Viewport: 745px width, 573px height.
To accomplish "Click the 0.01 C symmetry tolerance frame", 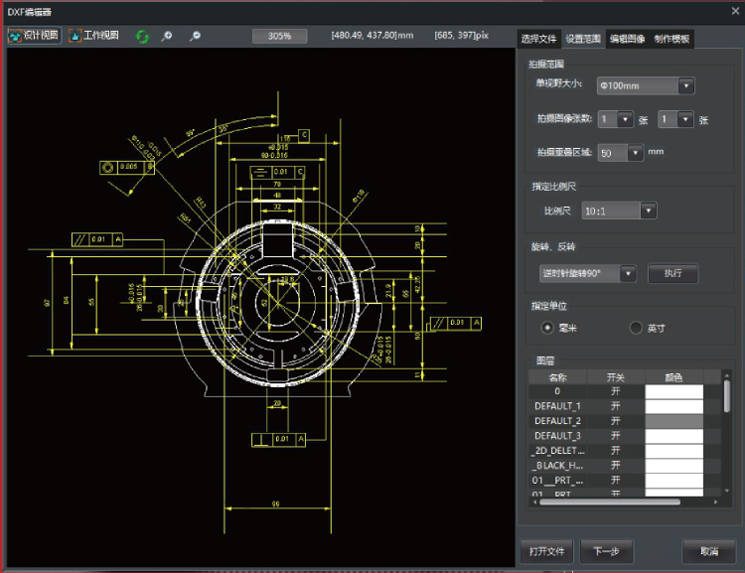I will coord(277,172).
